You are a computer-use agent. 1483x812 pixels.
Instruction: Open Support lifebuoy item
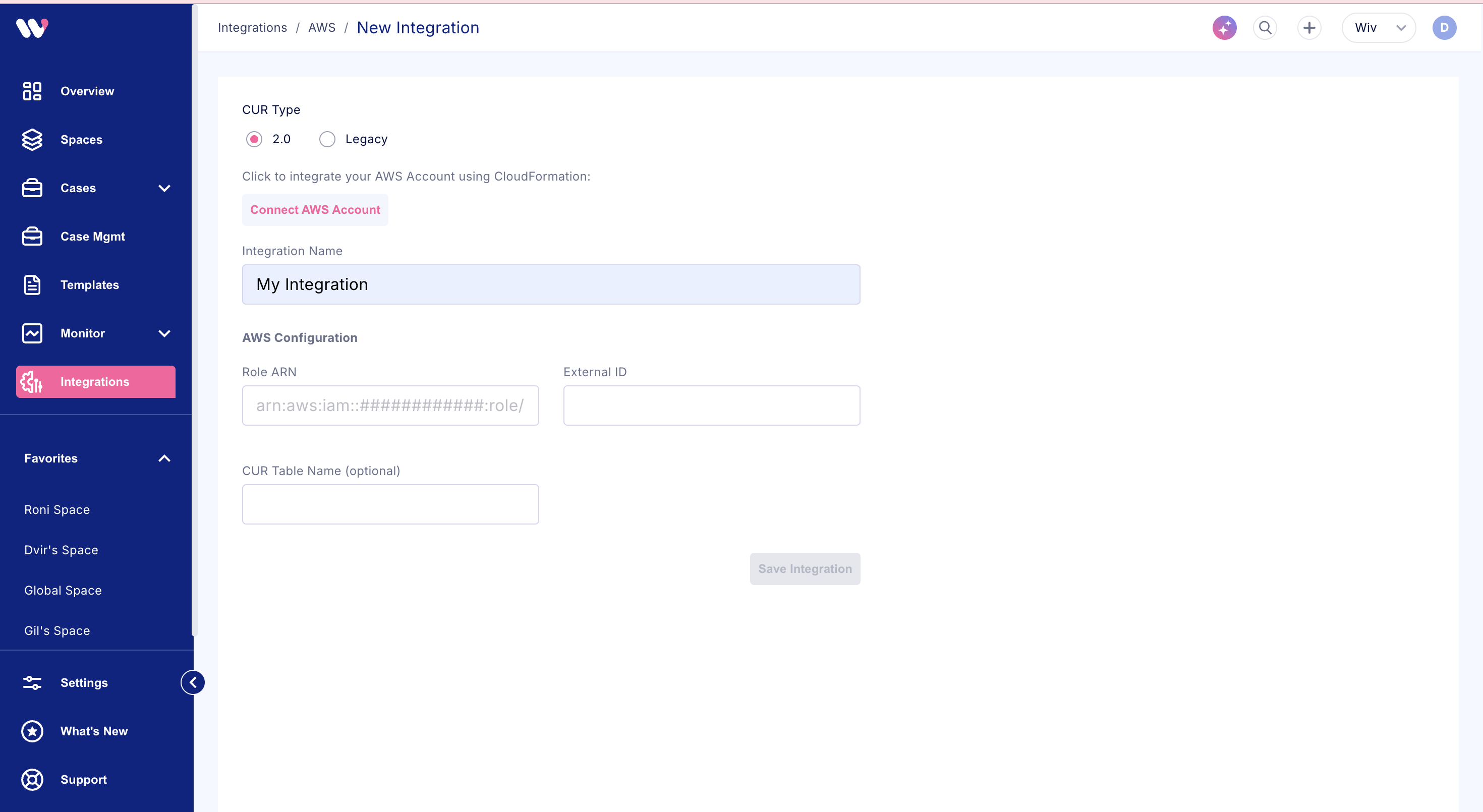[x=83, y=779]
